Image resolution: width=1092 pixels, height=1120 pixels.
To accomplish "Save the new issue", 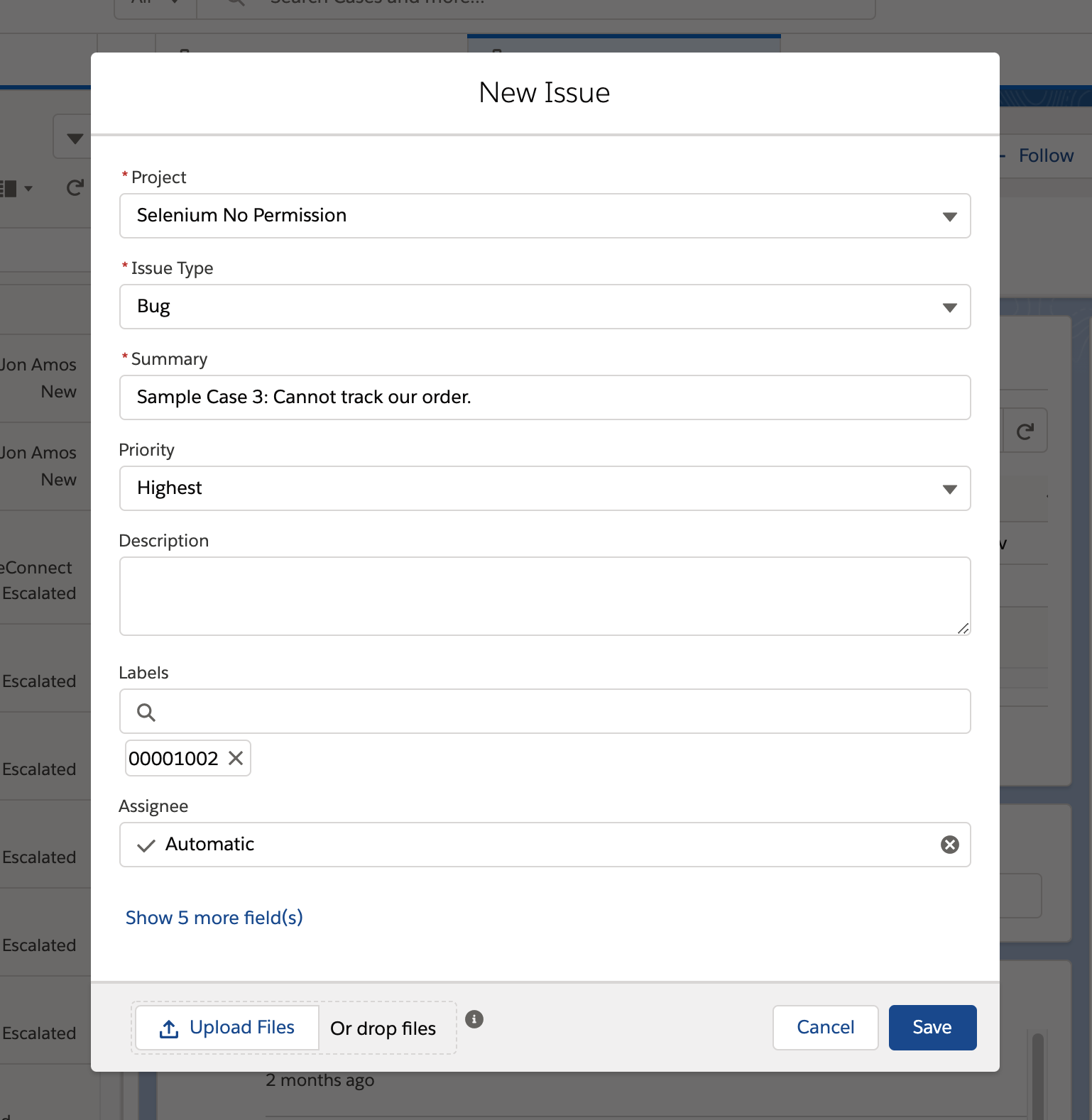I will coord(932,1027).
